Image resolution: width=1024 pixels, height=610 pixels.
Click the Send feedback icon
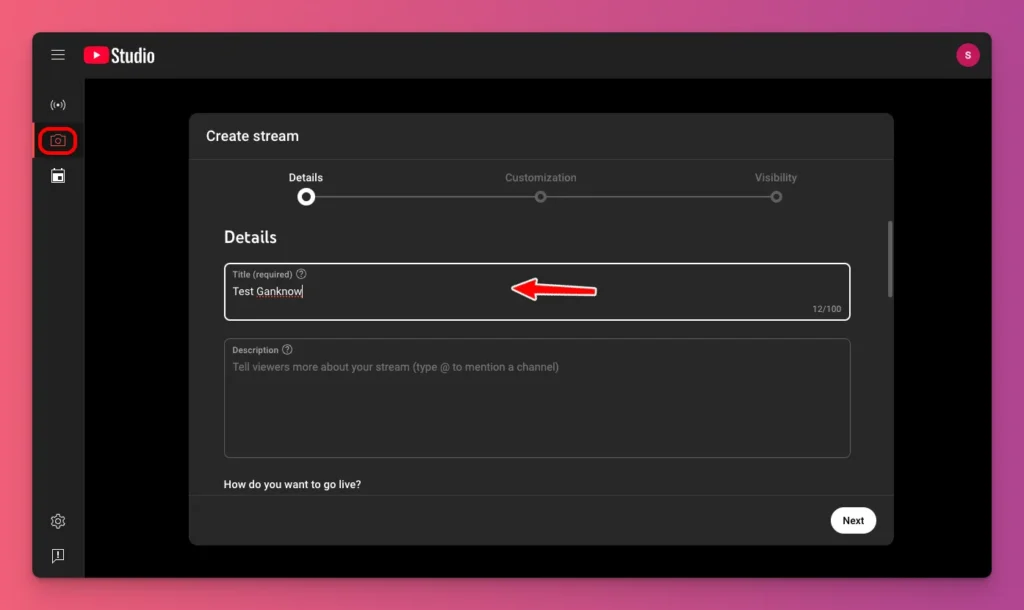[x=57, y=556]
